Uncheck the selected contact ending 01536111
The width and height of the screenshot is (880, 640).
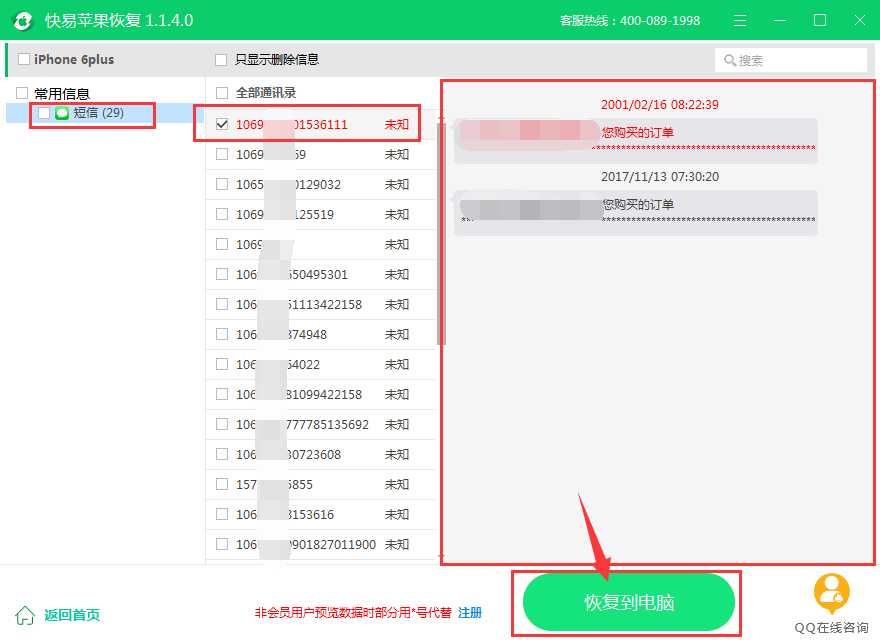(222, 125)
